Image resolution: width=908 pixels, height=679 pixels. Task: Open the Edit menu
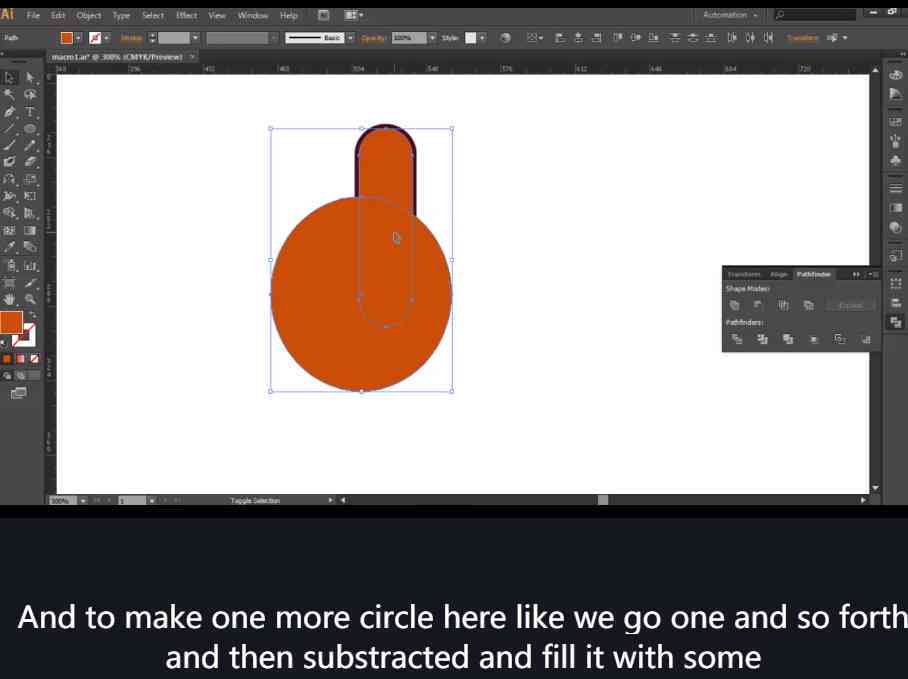click(58, 16)
